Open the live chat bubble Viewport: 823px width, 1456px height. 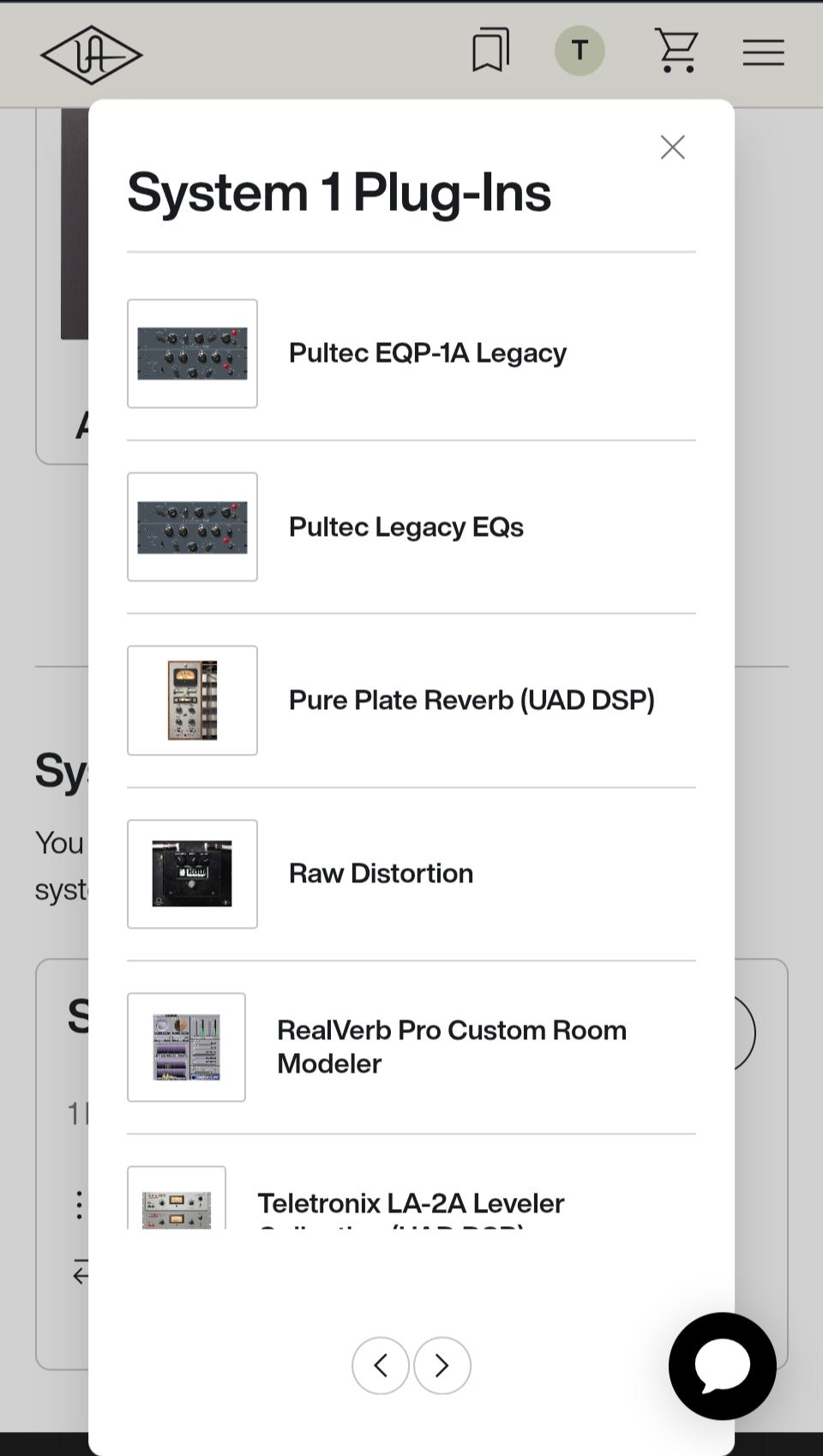[x=722, y=1366]
